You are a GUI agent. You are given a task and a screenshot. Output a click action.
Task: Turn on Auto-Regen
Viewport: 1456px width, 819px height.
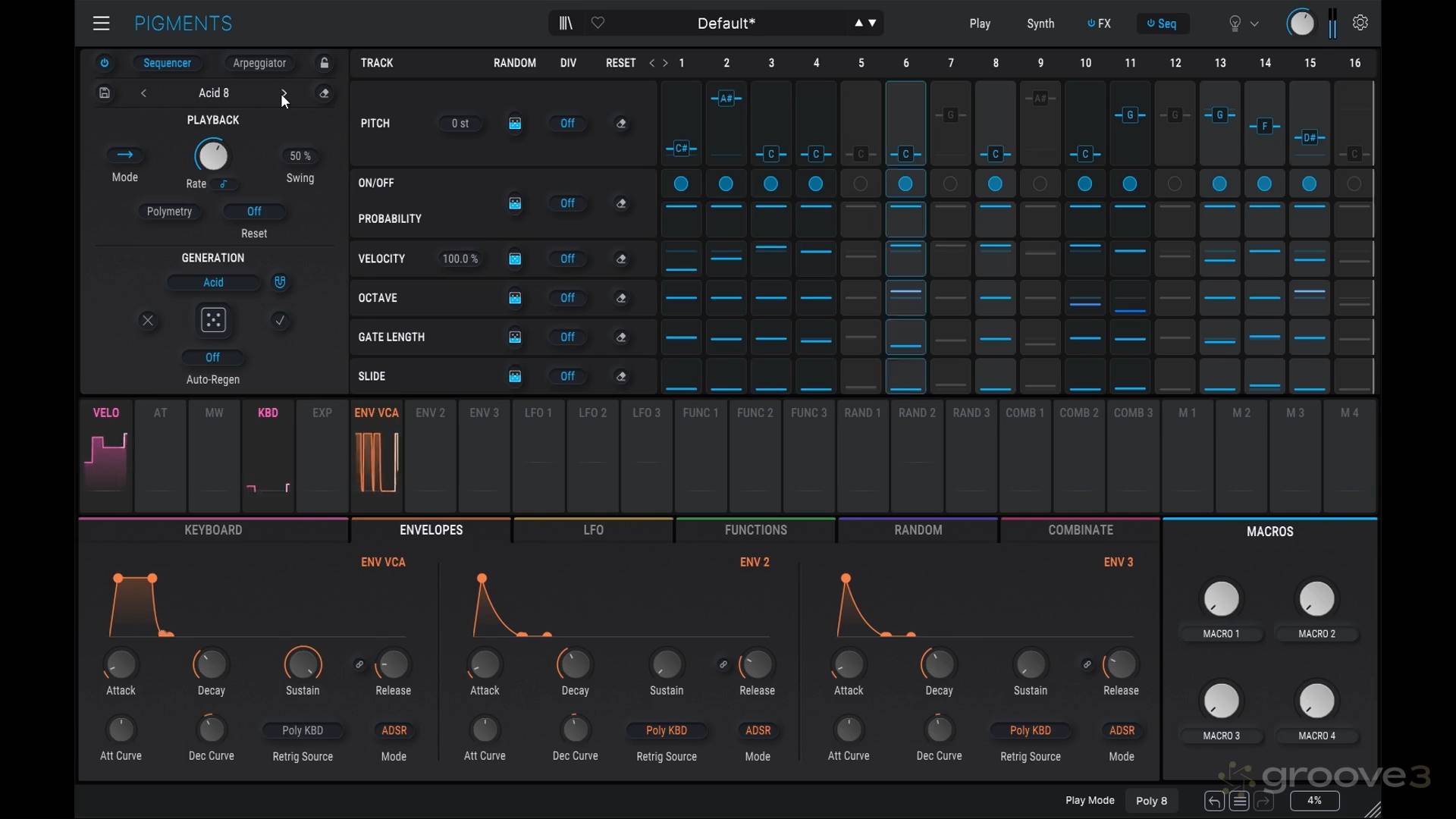pos(213,357)
